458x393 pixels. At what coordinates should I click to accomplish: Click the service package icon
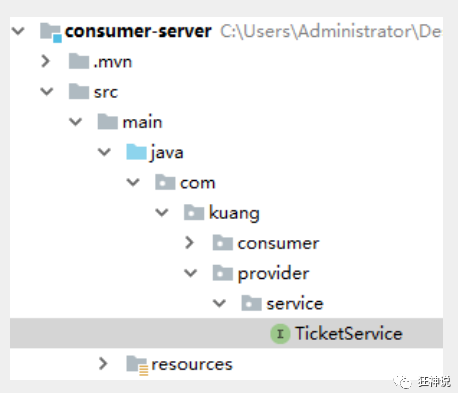(251, 303)
